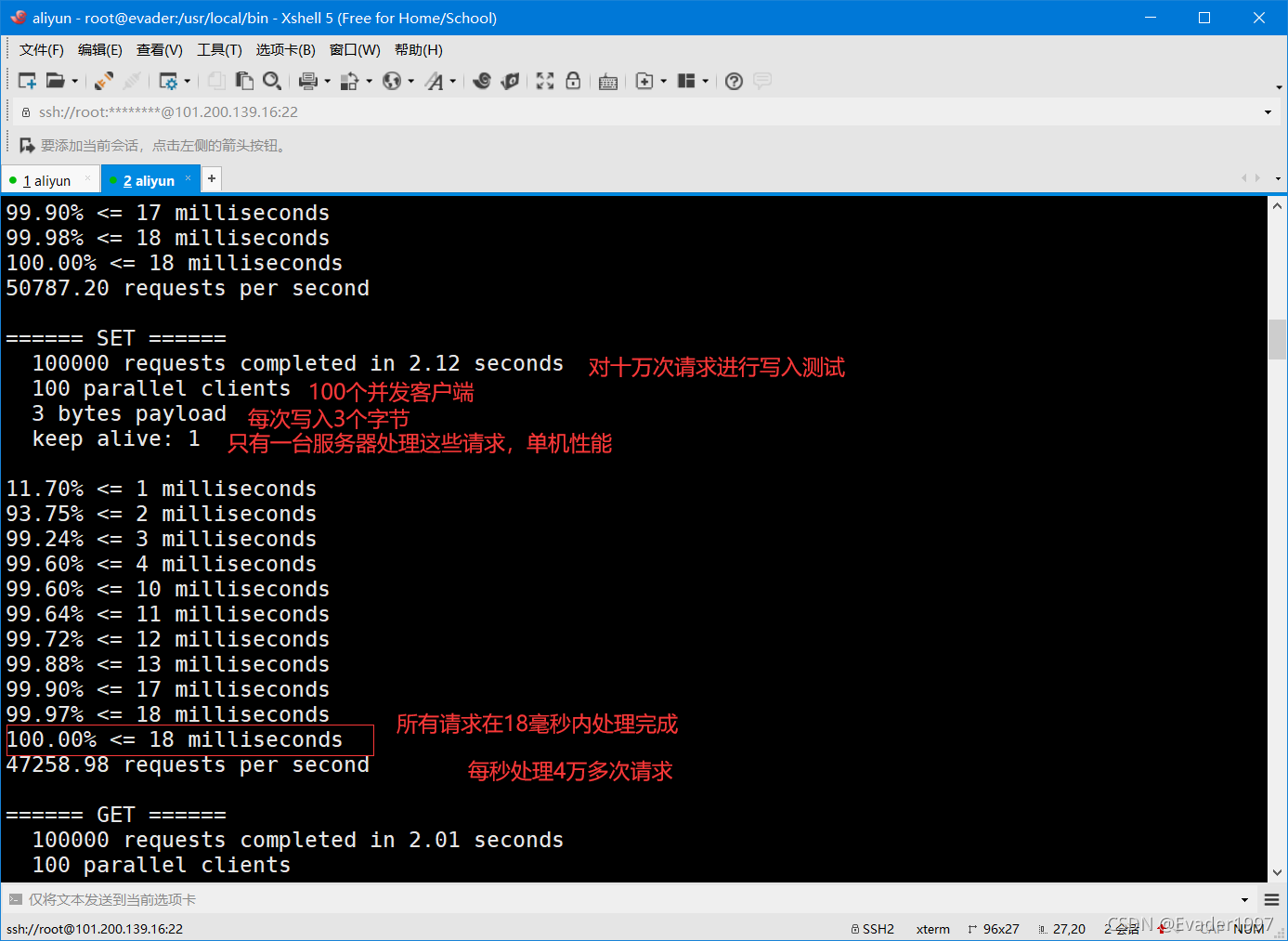Click the Paste clipboard icon
1288x941 pixels.
pyautogui.click(x=244, y=81)
